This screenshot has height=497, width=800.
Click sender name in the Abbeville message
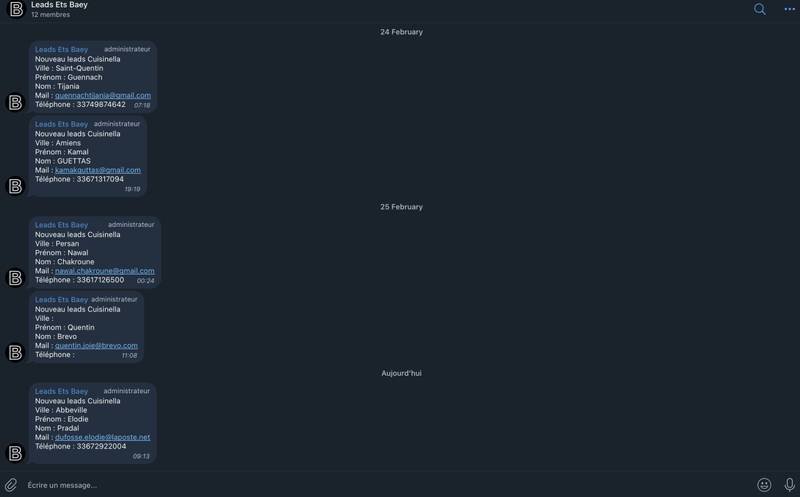(x=61, y=391)
